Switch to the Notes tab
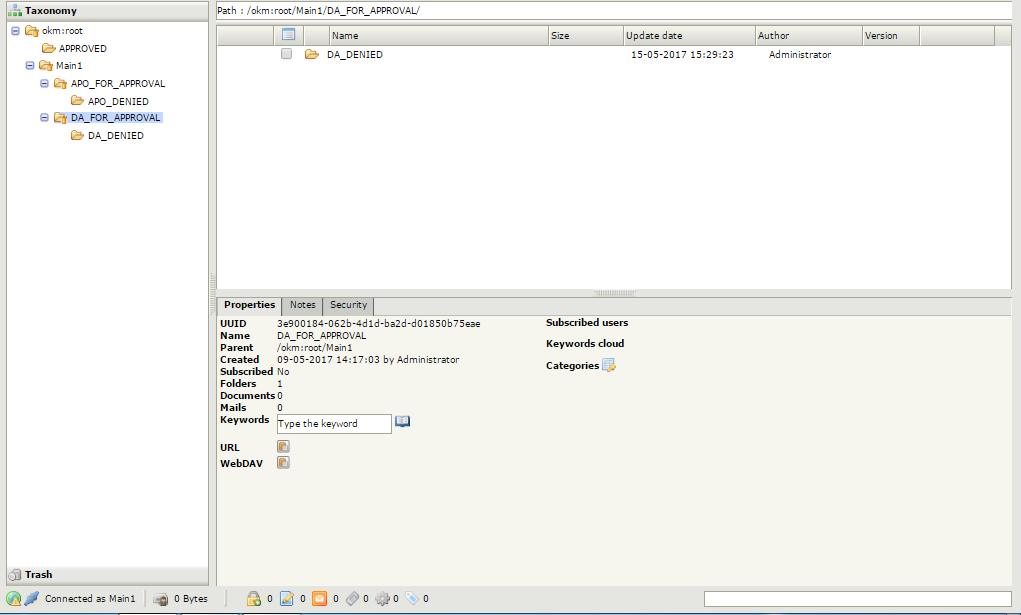Image resolution: width=1021 pixels, height=615 pixels. tap(302, 305)
